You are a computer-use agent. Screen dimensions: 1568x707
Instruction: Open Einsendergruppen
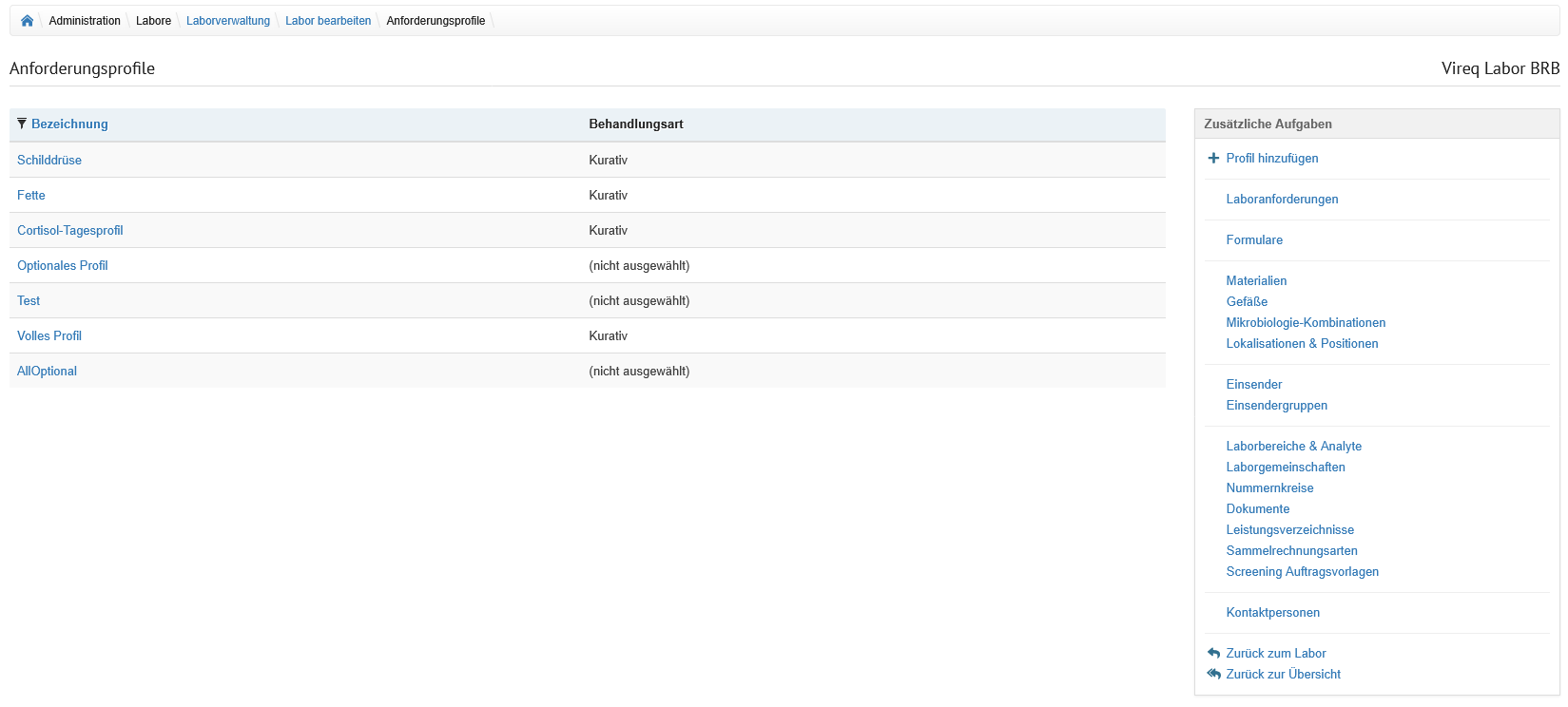1276,406
